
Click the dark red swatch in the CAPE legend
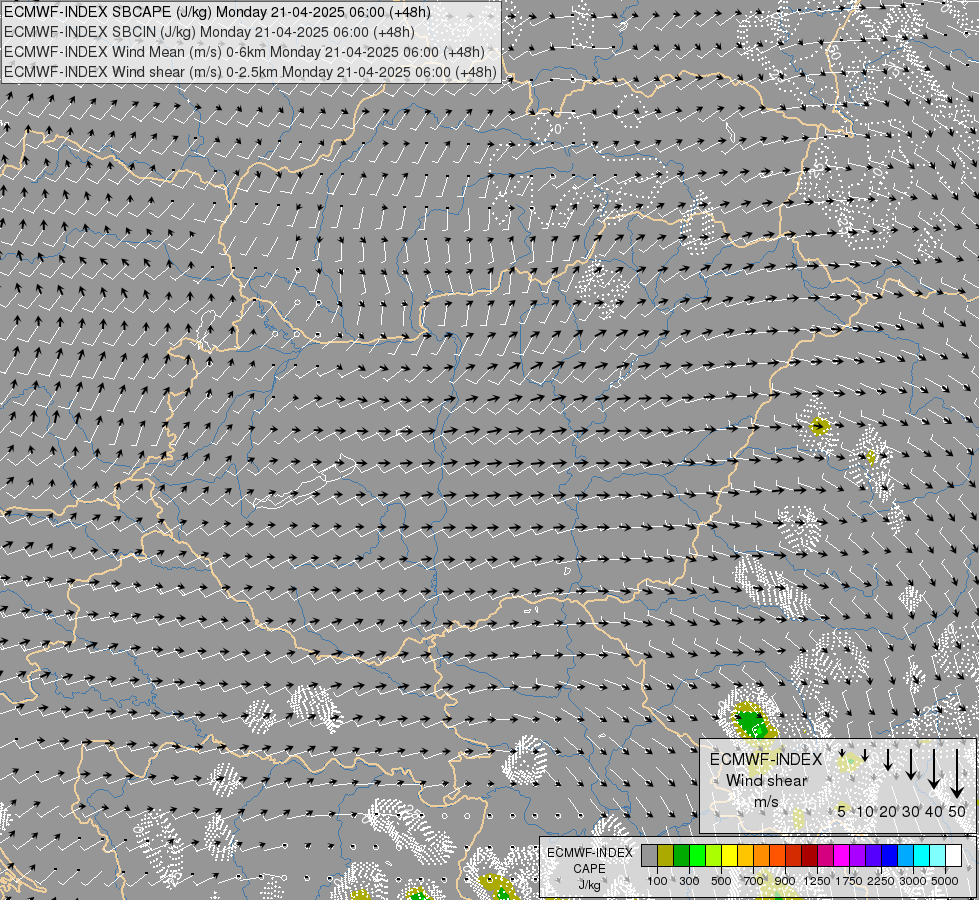point(810,856)
